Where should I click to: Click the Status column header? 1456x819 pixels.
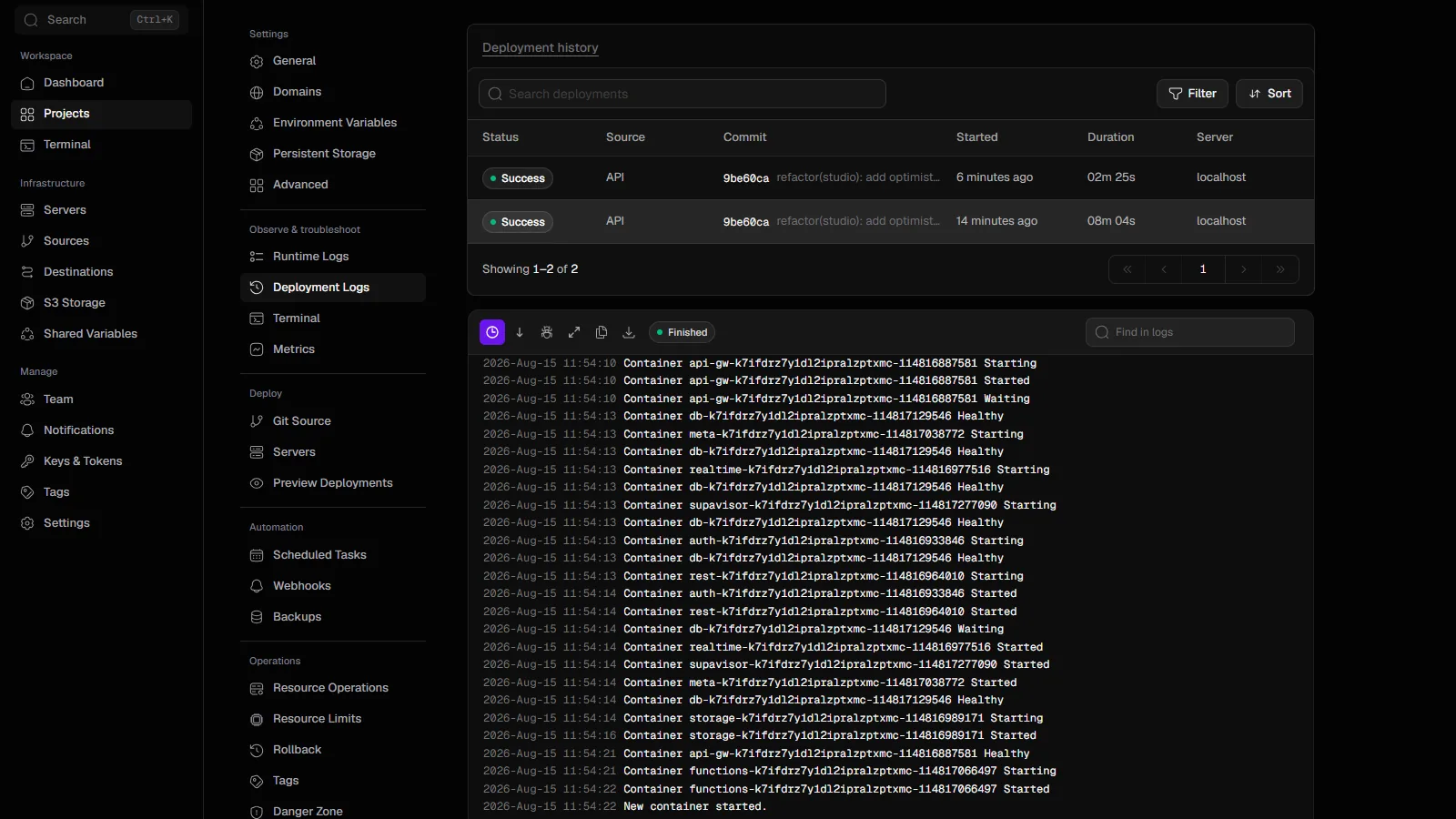[500, 137]
